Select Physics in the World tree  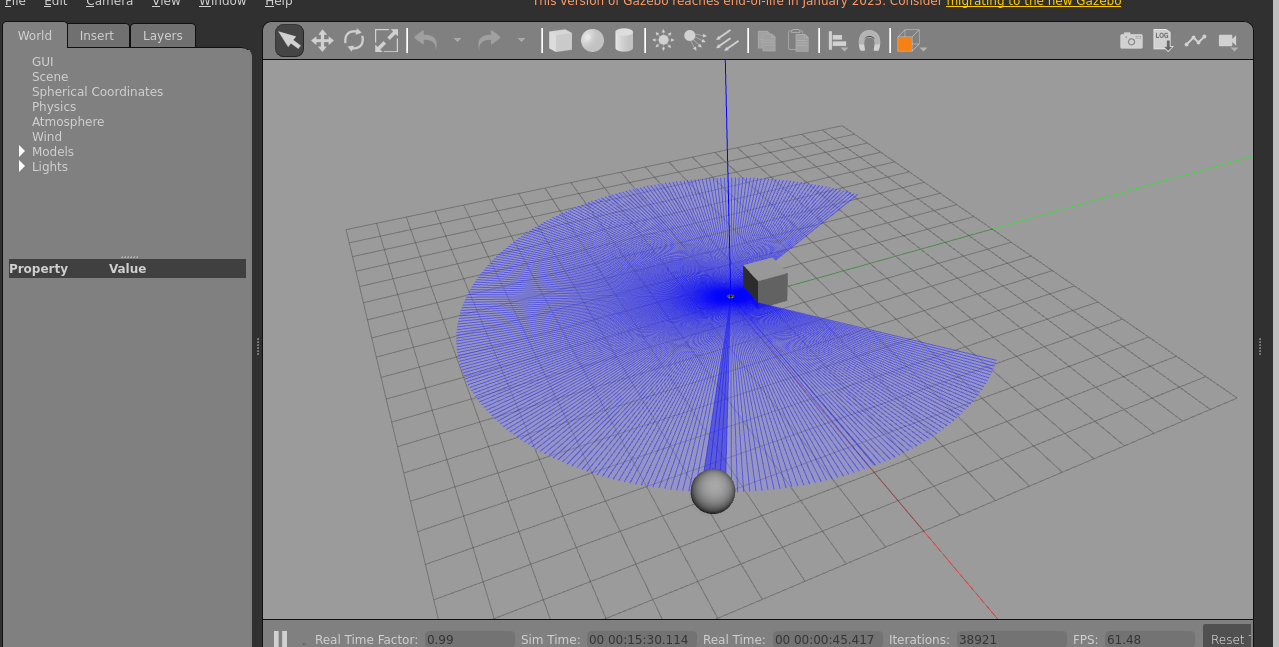(54, 107)
